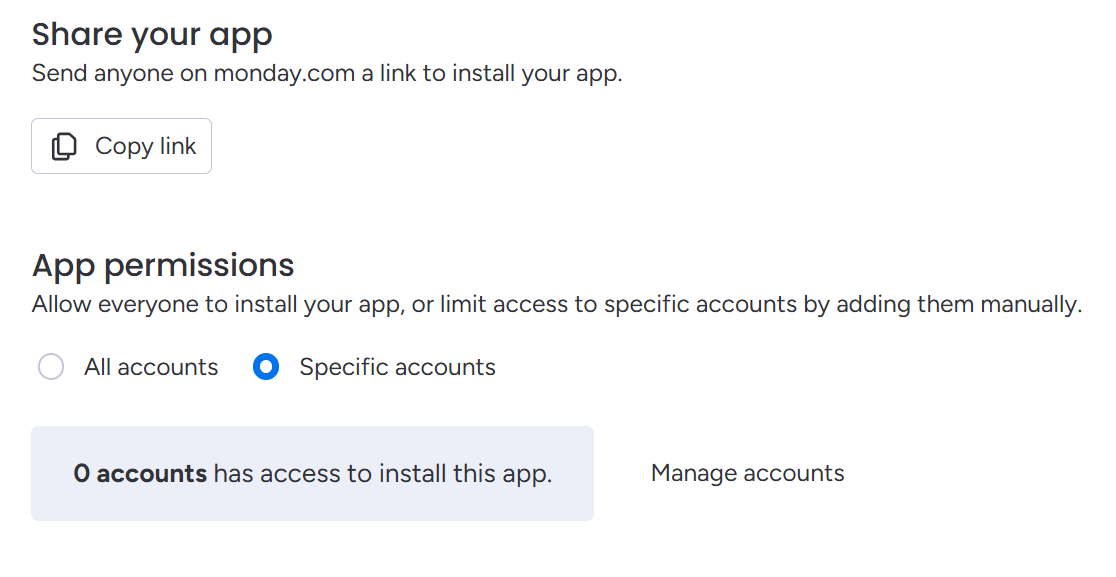This screenshot has height=577, width=1116.
Task: Select the Specific accounts radio button
Action: pos(266,367)
